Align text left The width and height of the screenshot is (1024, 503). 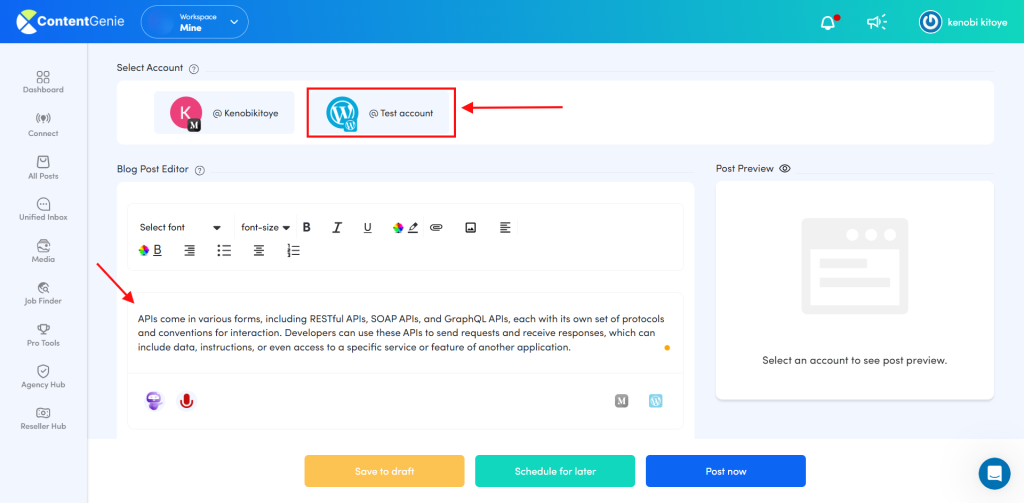(x=505, y=227)
